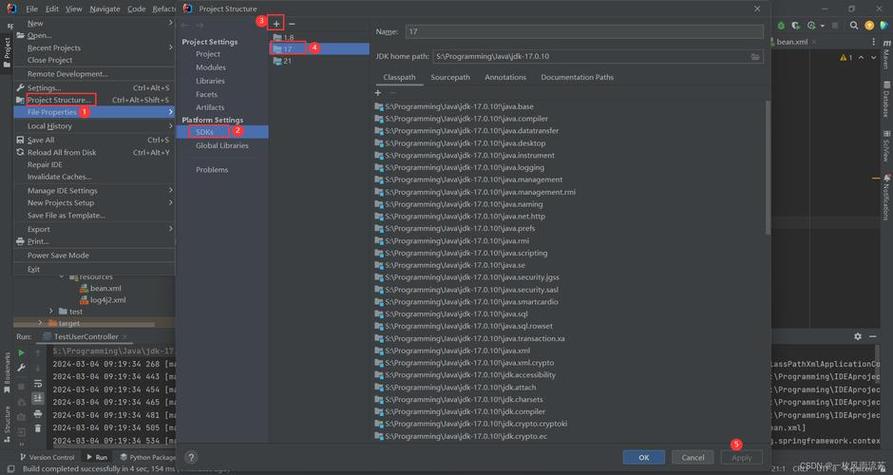
Task: Click the OK button
Action: 644,457
